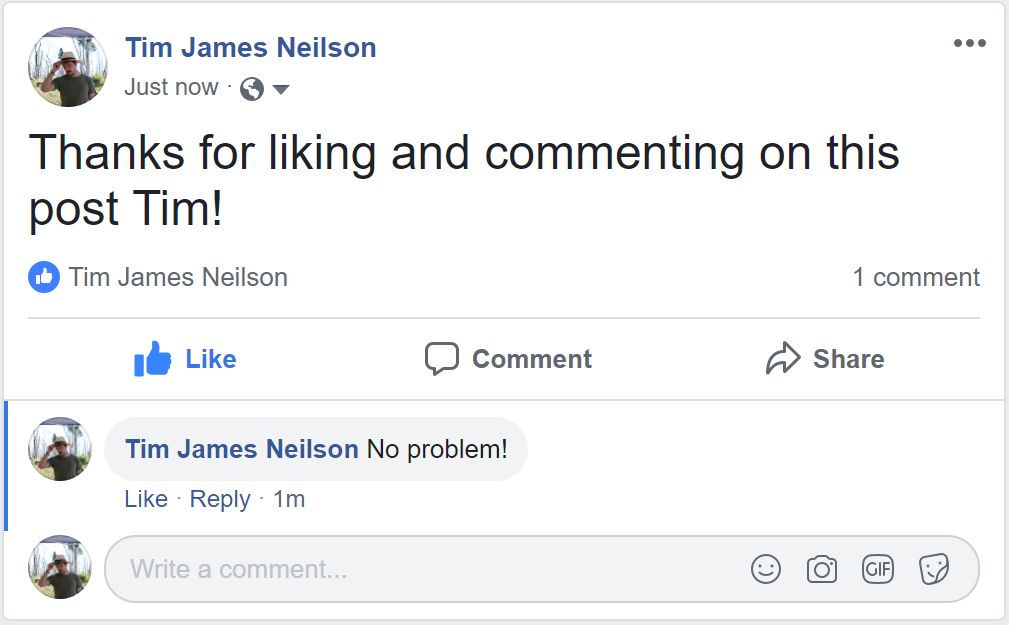Expand the audience selector dropdown arrow
Image resolution: width=1009 pixels, height=625 pixels.
pyautogui.click(x=281, y=89)
